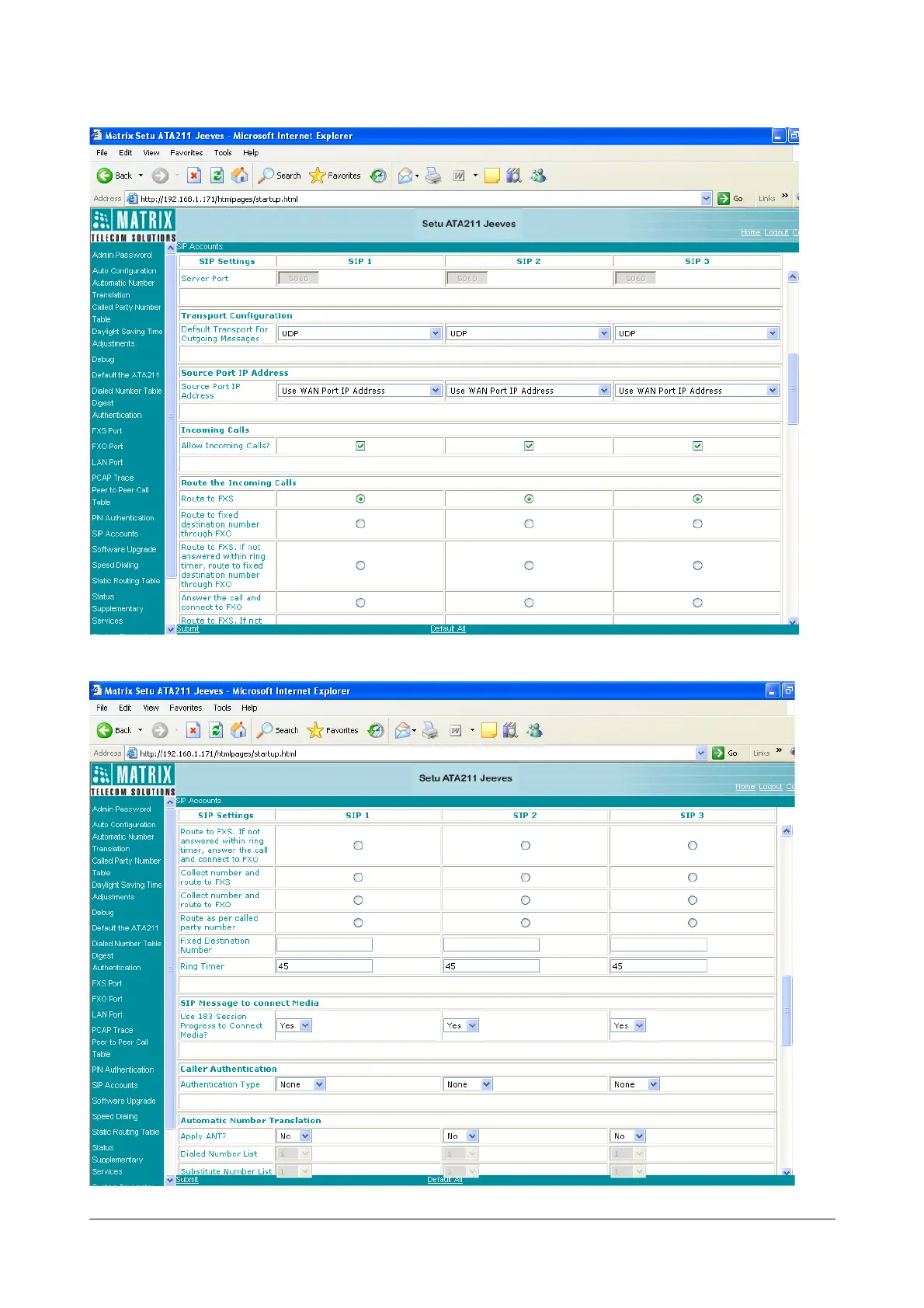The width and height of the screenshot is (924, 1308).
Task: Open Search in Caller Authentication window toolbar
Action: (278, 730)
